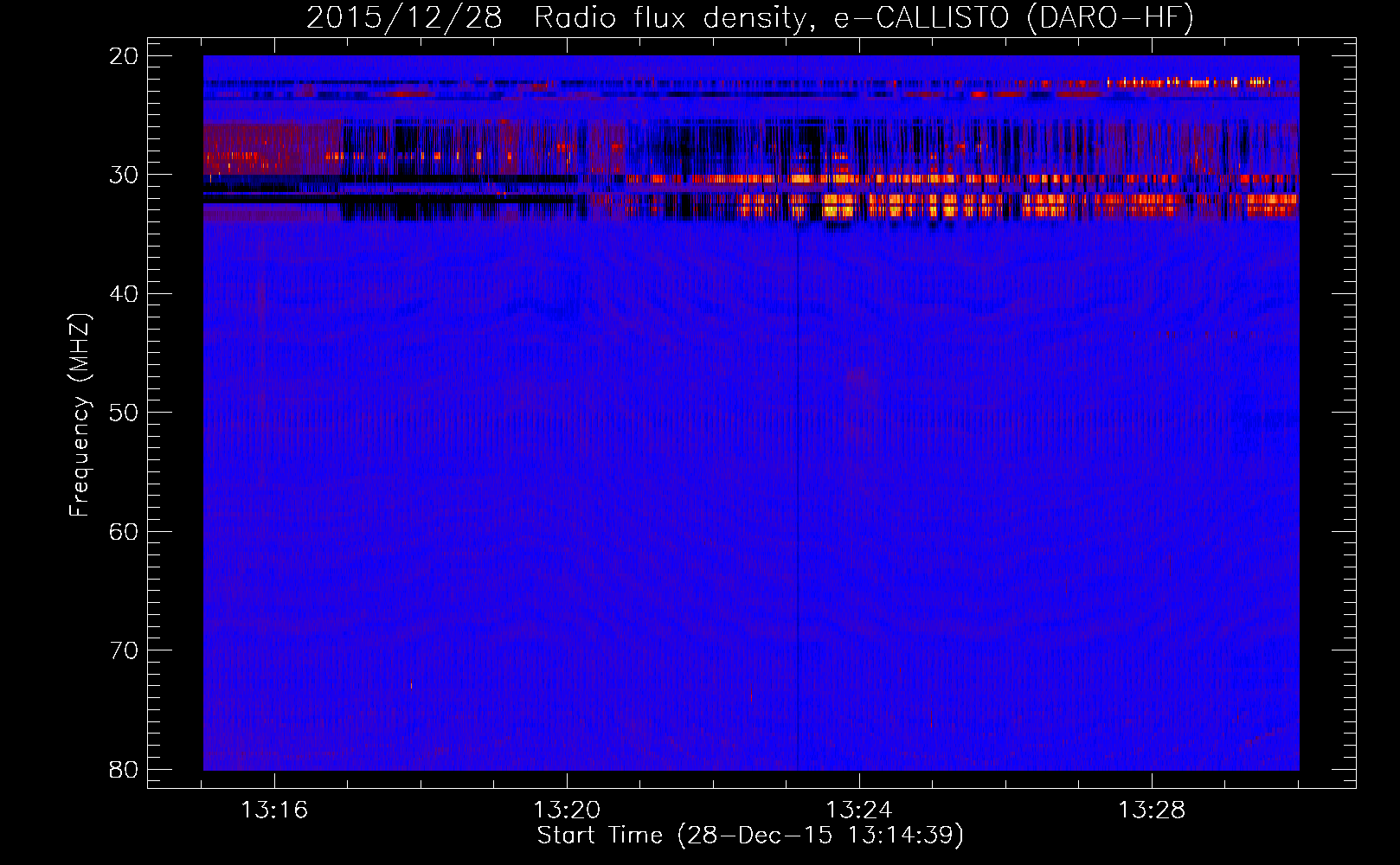Click the 13:16 time tick label
1400x865 pixels.
[274, 811]
